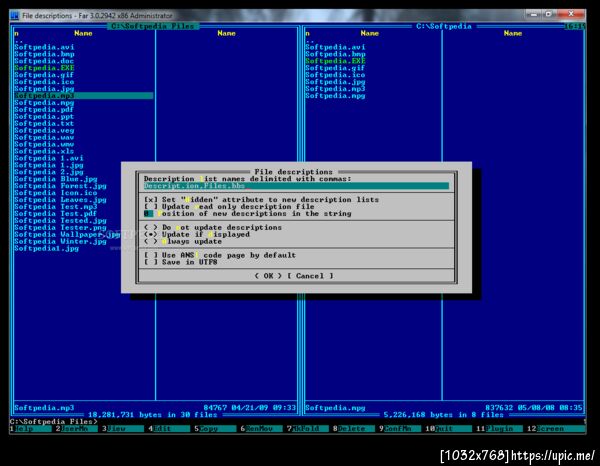Select Softpedia 1.avi file
Viewport: 600px width, 466px height.
pos(49,158)
